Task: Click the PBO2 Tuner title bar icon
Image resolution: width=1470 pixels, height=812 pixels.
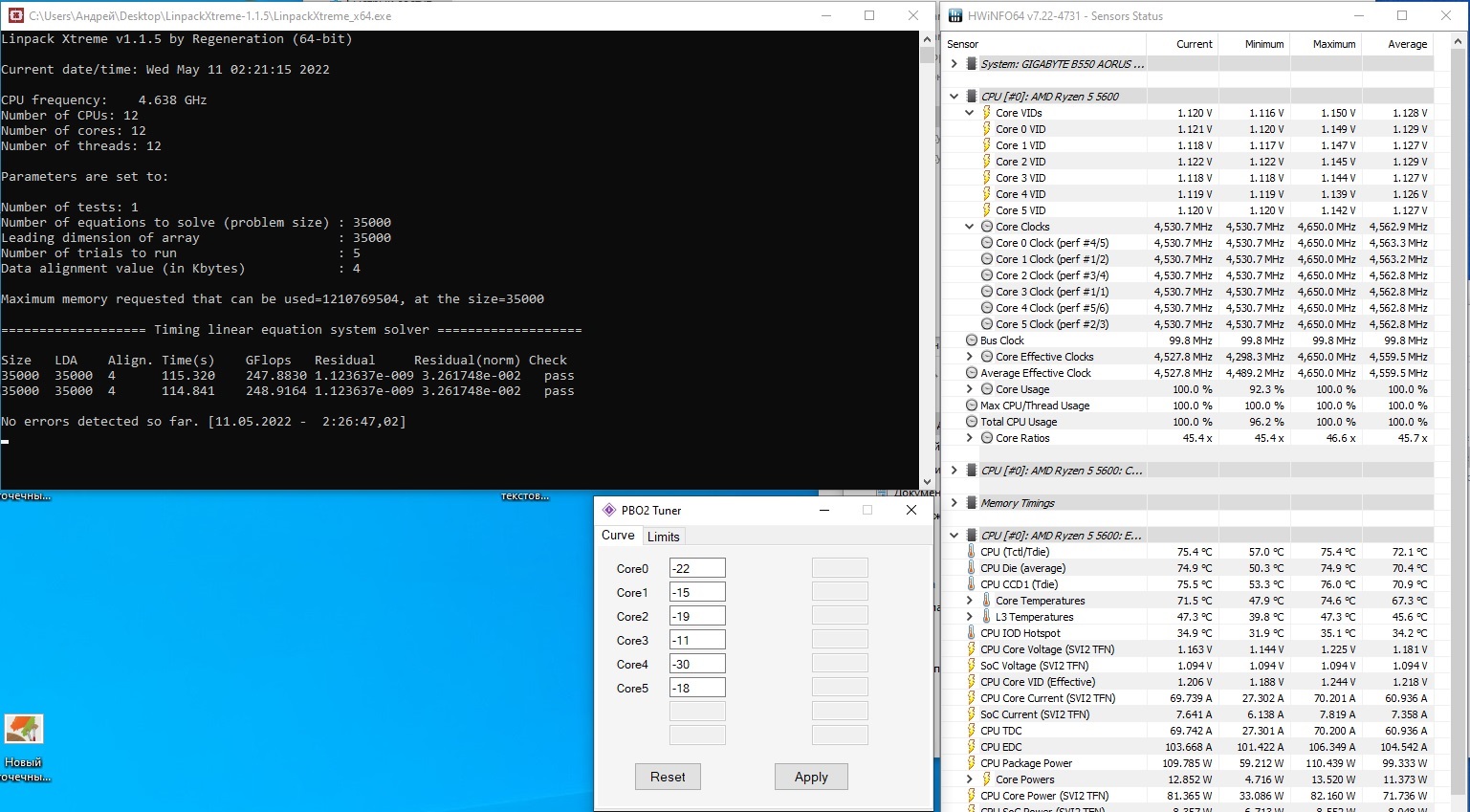Action: [x=609, y=510]
